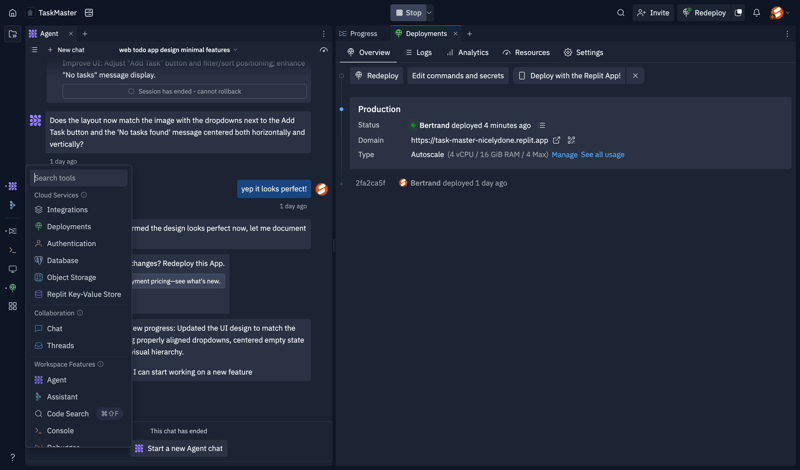Focus the Search tools input field
Image resolution: width=800 pixels, height=470 pixels.
click(x=79, y=178)
